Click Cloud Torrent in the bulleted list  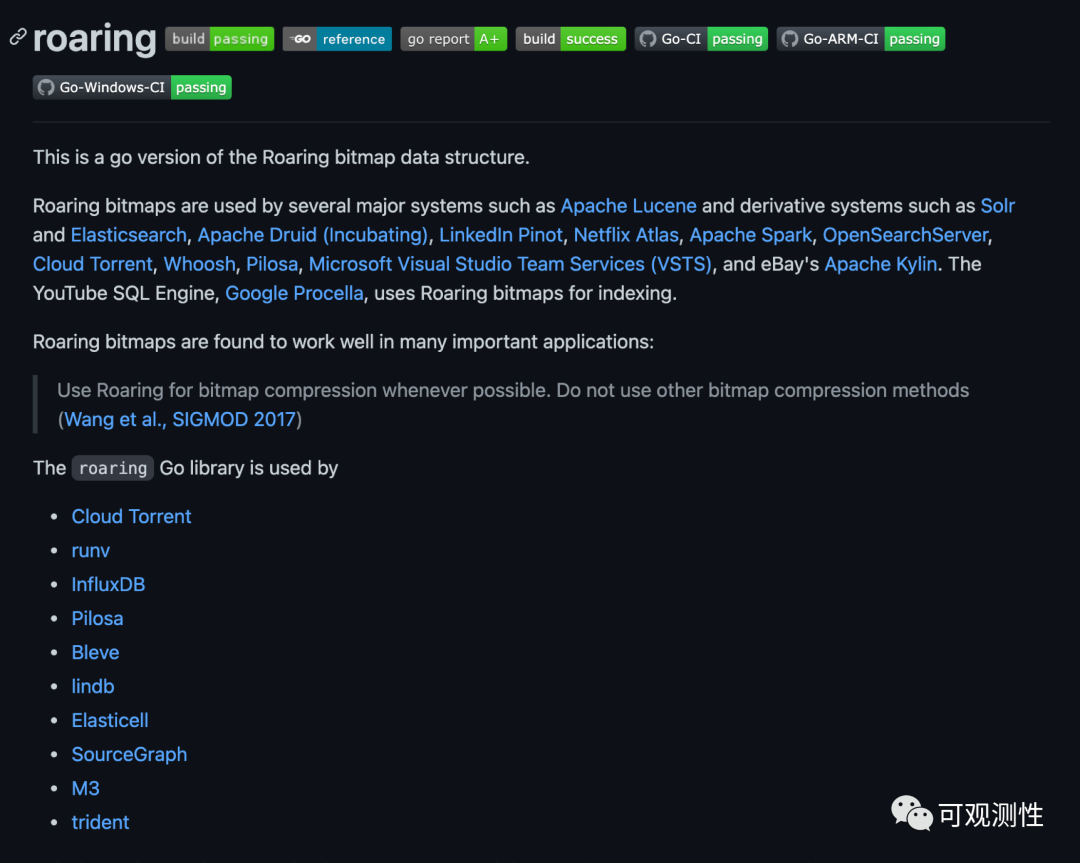pos(132,517)
